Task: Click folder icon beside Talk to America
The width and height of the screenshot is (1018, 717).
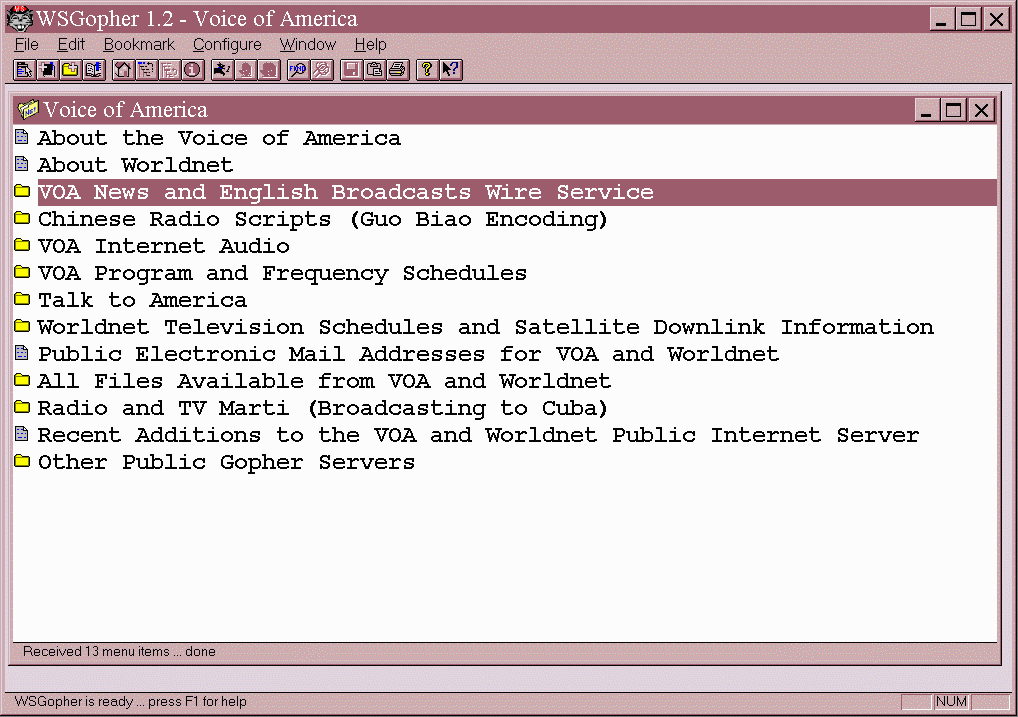Action: click(22, 299)
